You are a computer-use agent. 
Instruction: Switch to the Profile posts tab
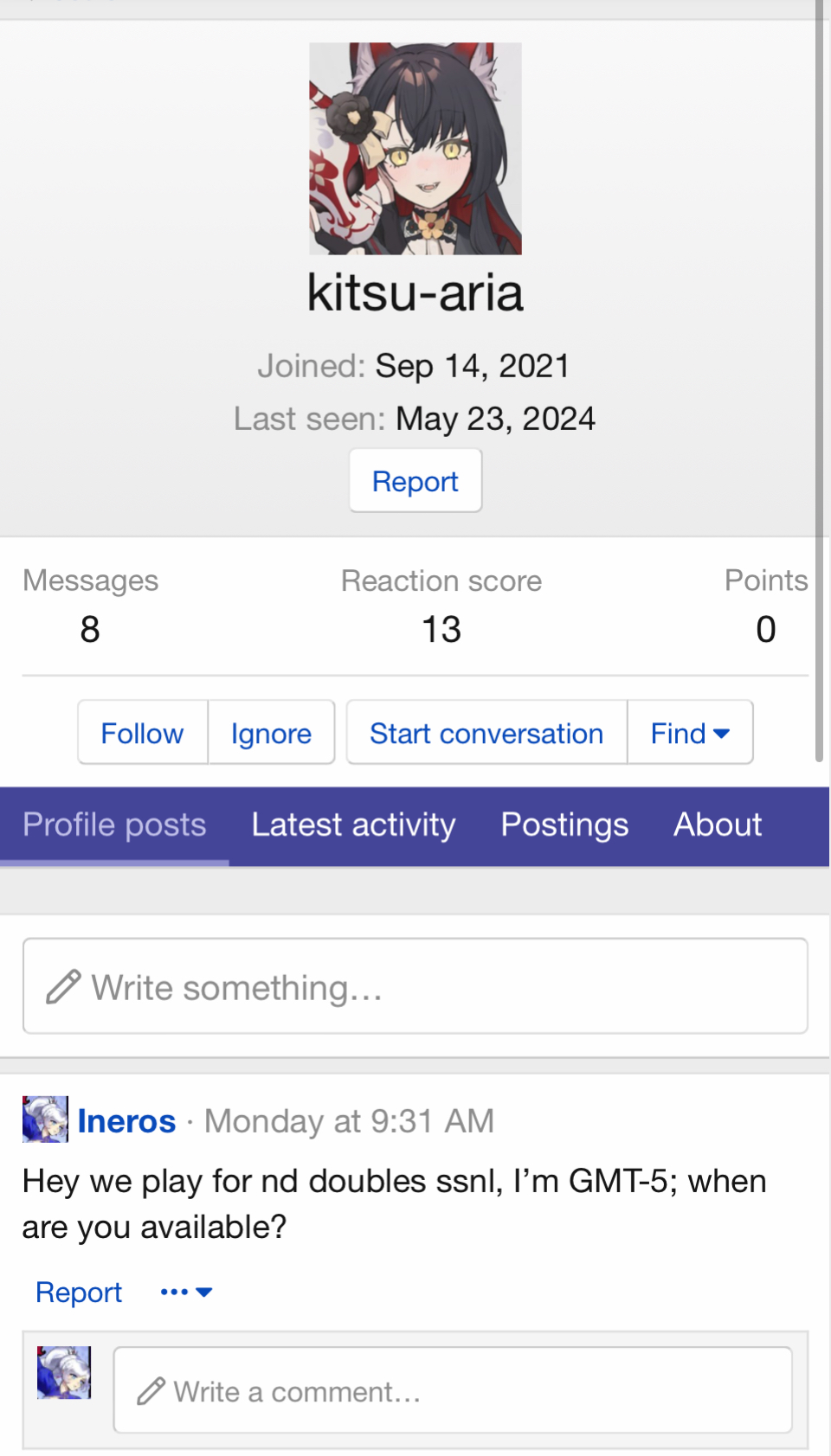[114, 825]
